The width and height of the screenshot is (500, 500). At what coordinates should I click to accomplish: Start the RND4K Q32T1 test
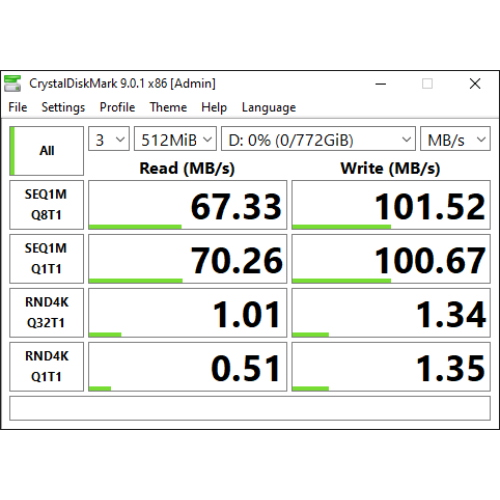click(x=46, y=313)
